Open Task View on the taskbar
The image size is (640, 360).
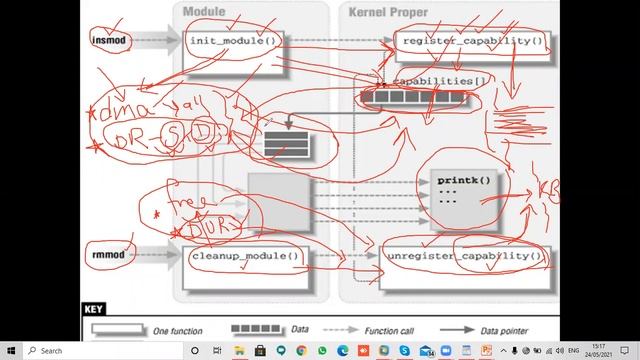tap(217, 351)
